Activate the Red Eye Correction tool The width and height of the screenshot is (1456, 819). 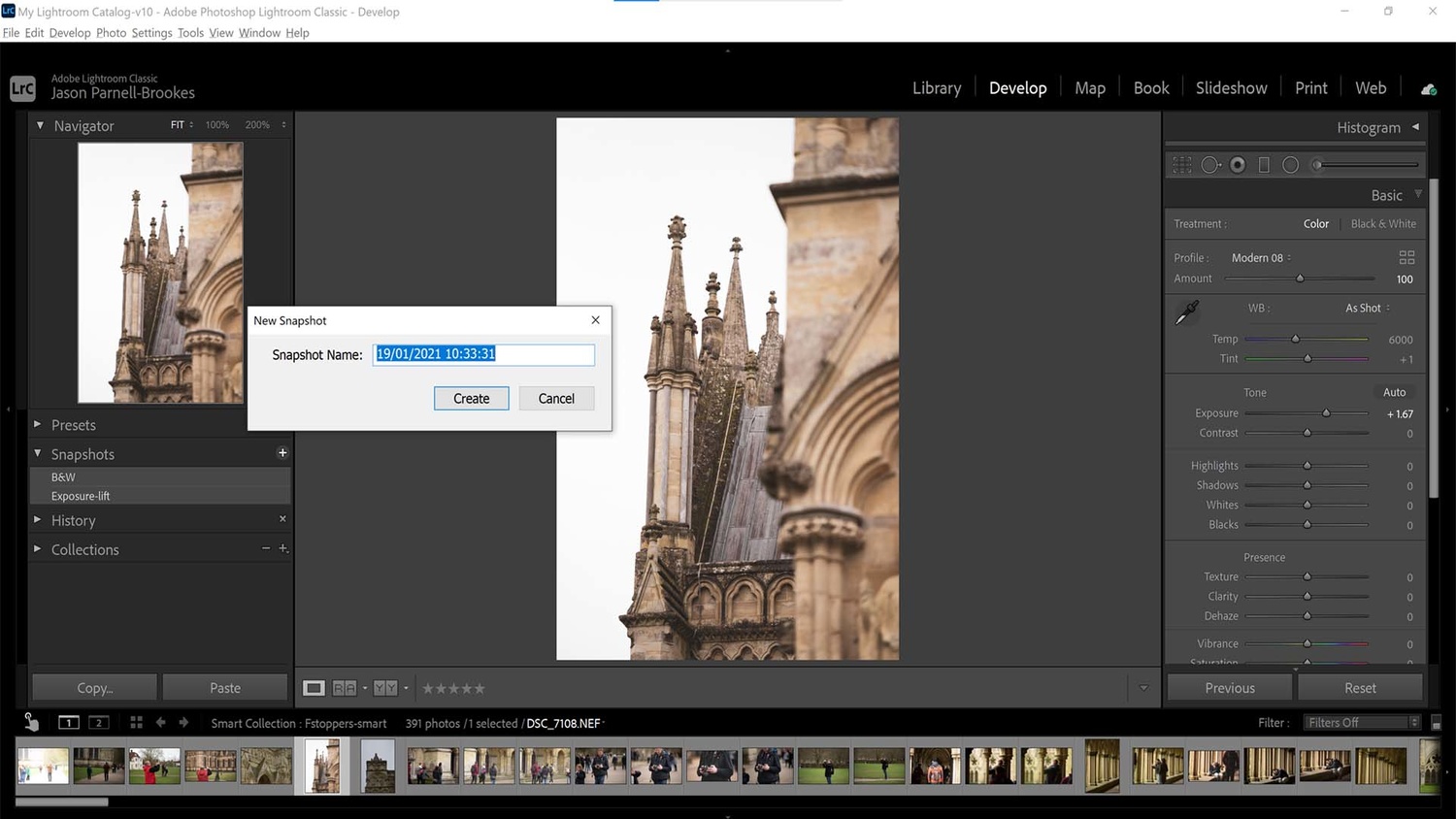click(1238, 165)
